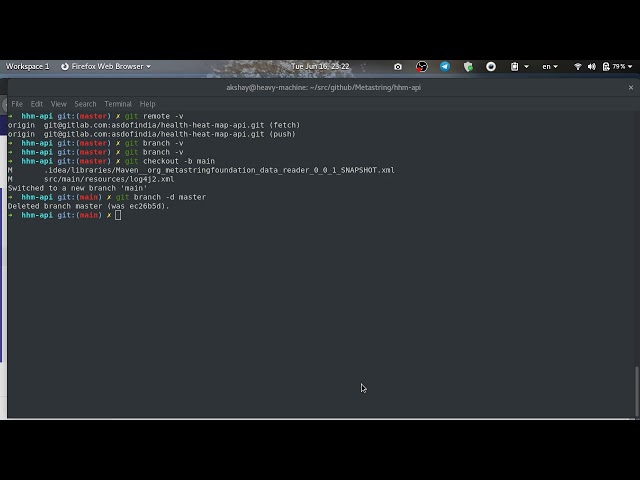Viewport: 640px width, 480px height.
Task: Click the terminal vertical scrollbar
Action: coord(636,391)
